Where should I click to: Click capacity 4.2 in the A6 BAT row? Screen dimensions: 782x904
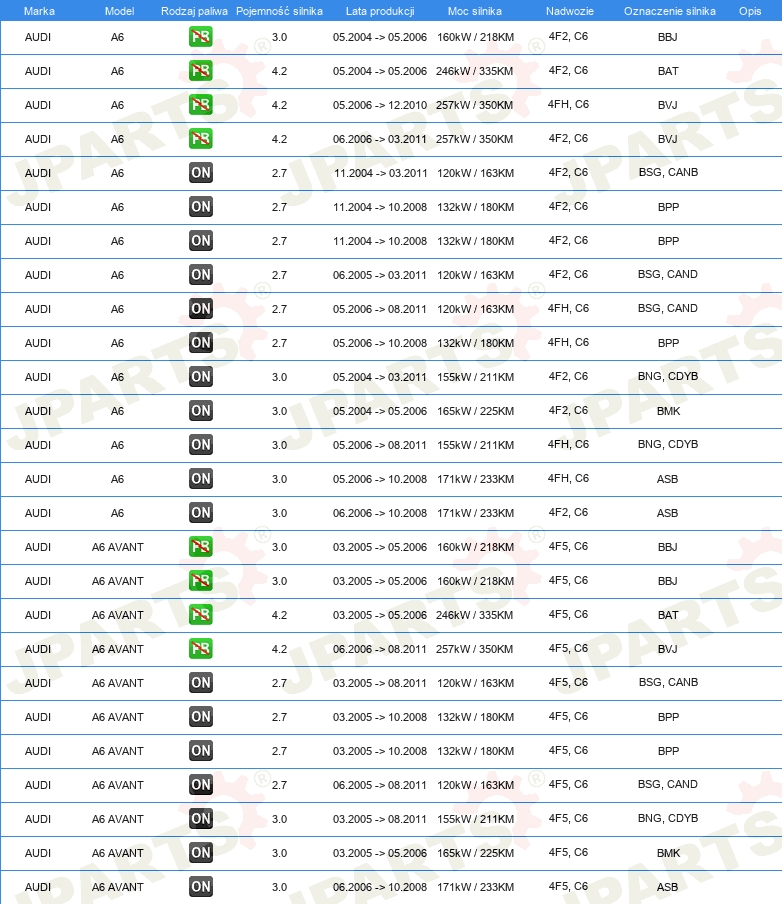pyautogui.click(x=279, y=71)
